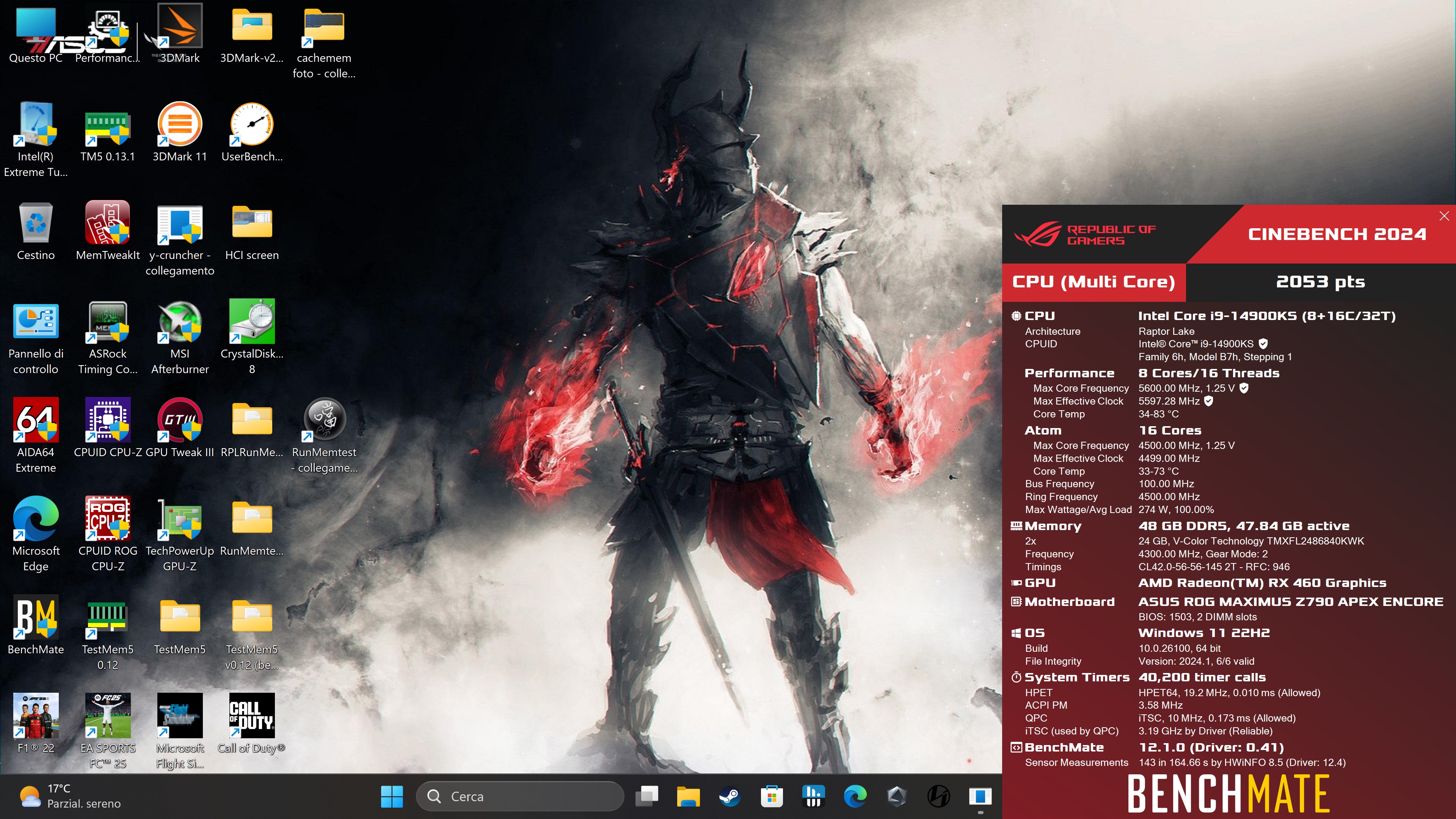Close the BenchMate Cinebench result panel

click(x=1444, y=216)
